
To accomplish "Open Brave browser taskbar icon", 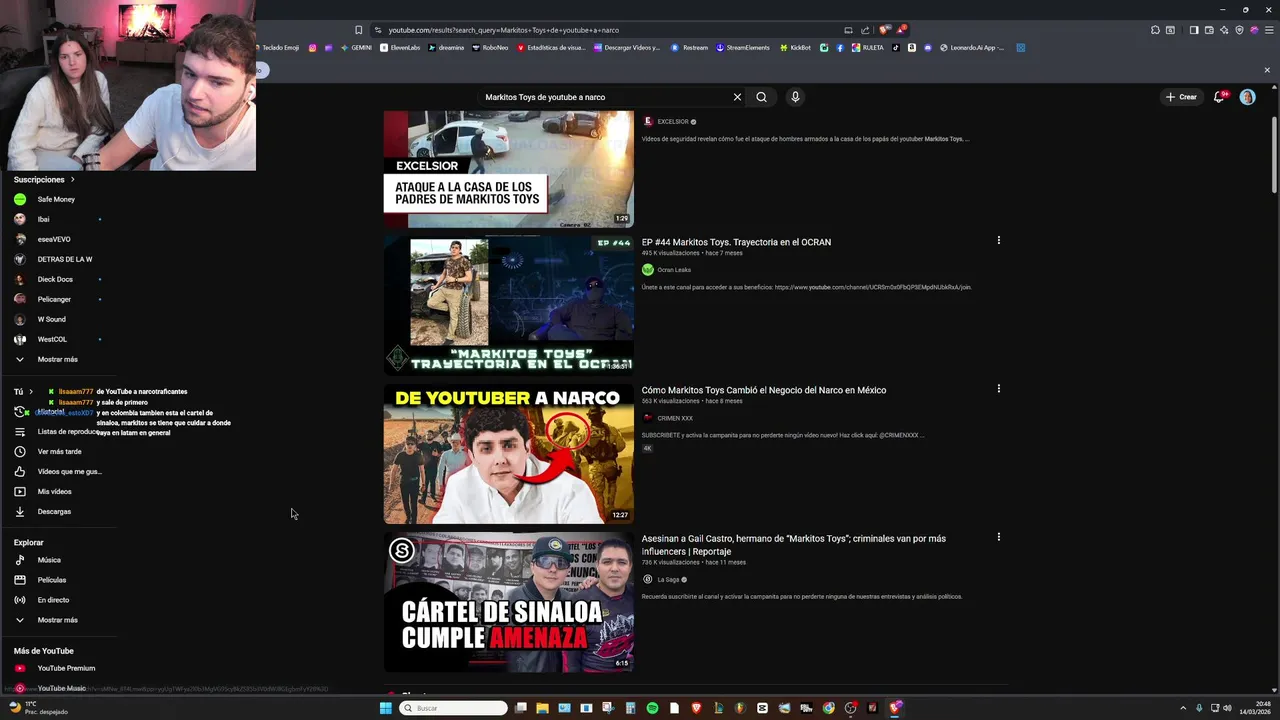I will (696, 708).
